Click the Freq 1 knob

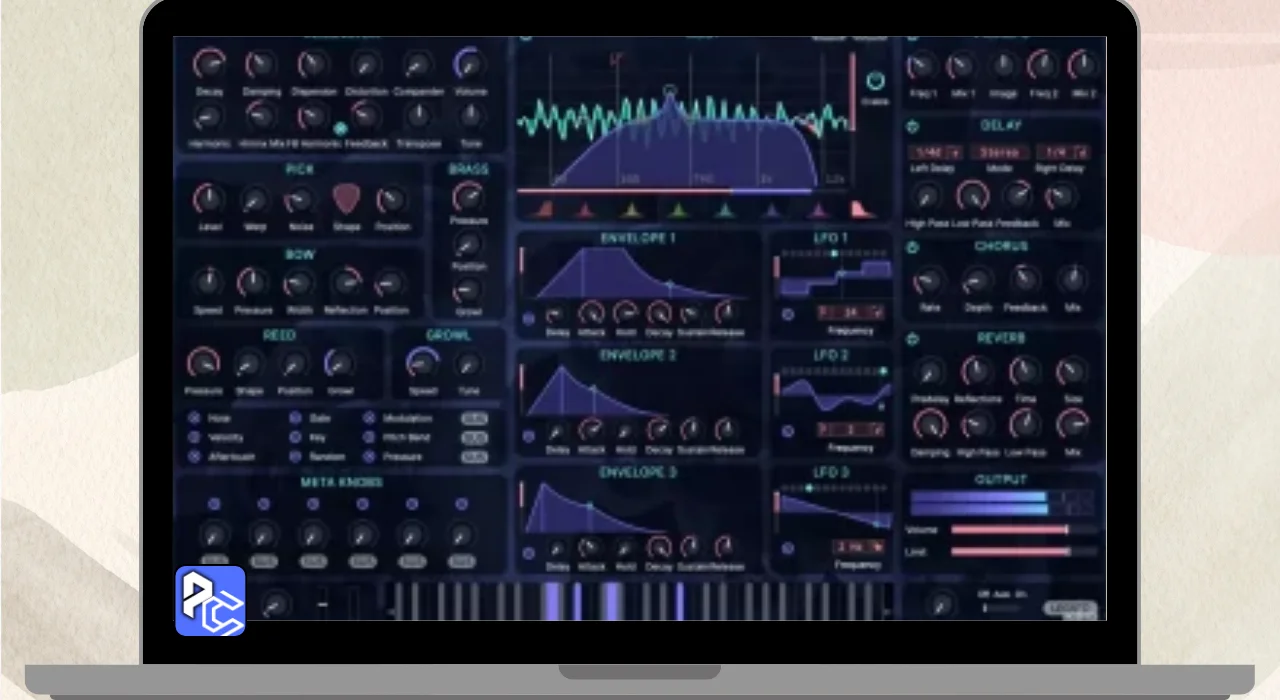[921, 66]
